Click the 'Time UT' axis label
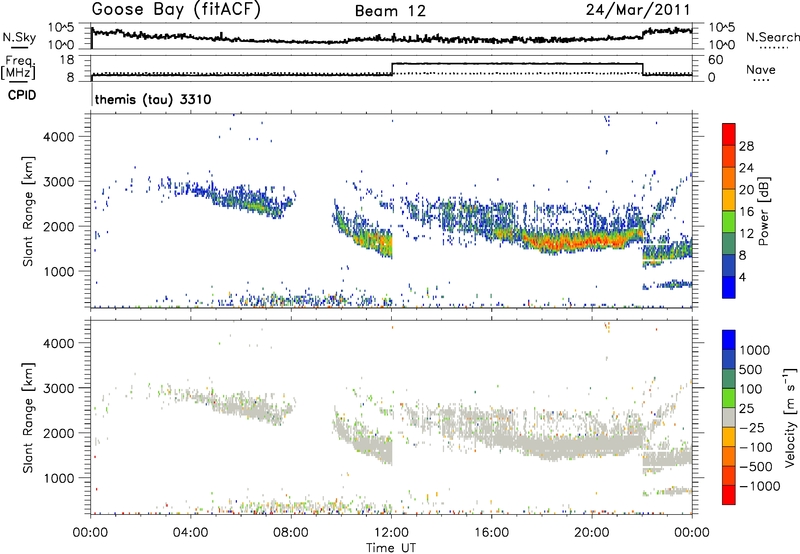This screenshot has height=554, width=800. tap(391, 548)
